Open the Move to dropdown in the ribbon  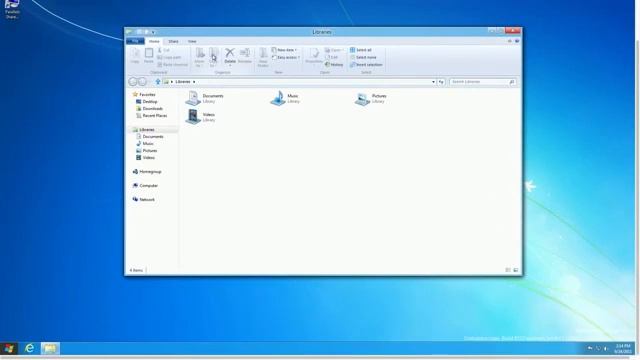click(x=199, y=57)
